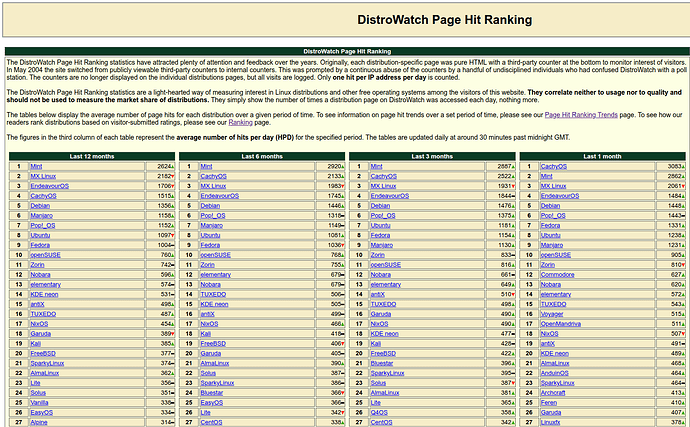Viewport: 690px width, 427px height.
Task: Open Mint in the Last 12 months table
Action: point(36,166)
